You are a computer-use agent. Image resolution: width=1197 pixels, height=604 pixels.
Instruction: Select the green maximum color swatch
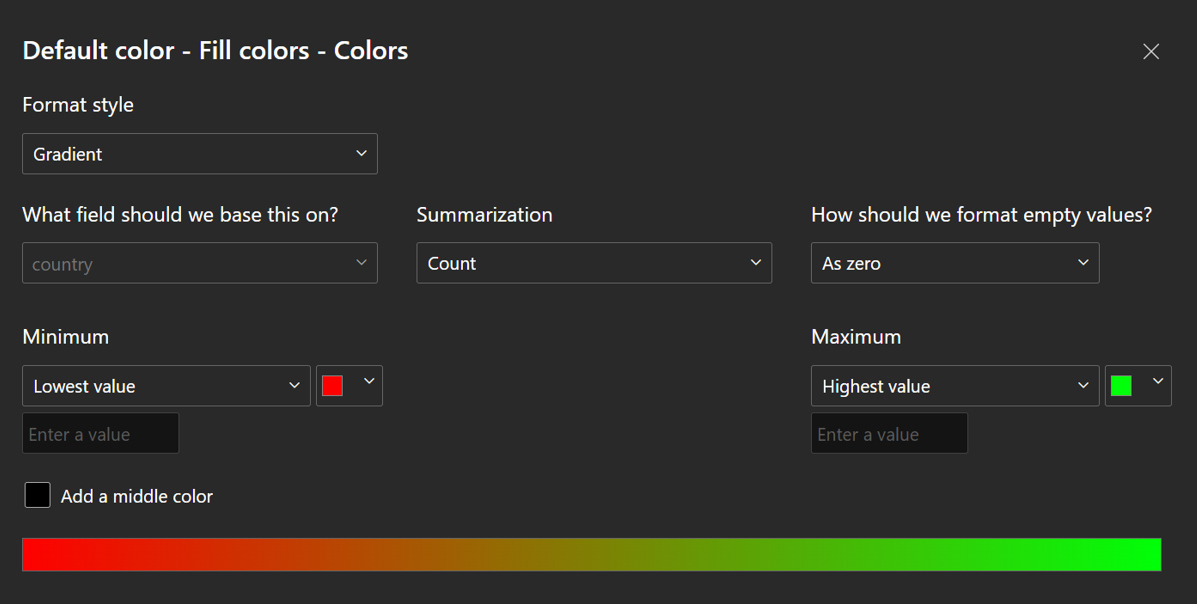[1122, 385]
